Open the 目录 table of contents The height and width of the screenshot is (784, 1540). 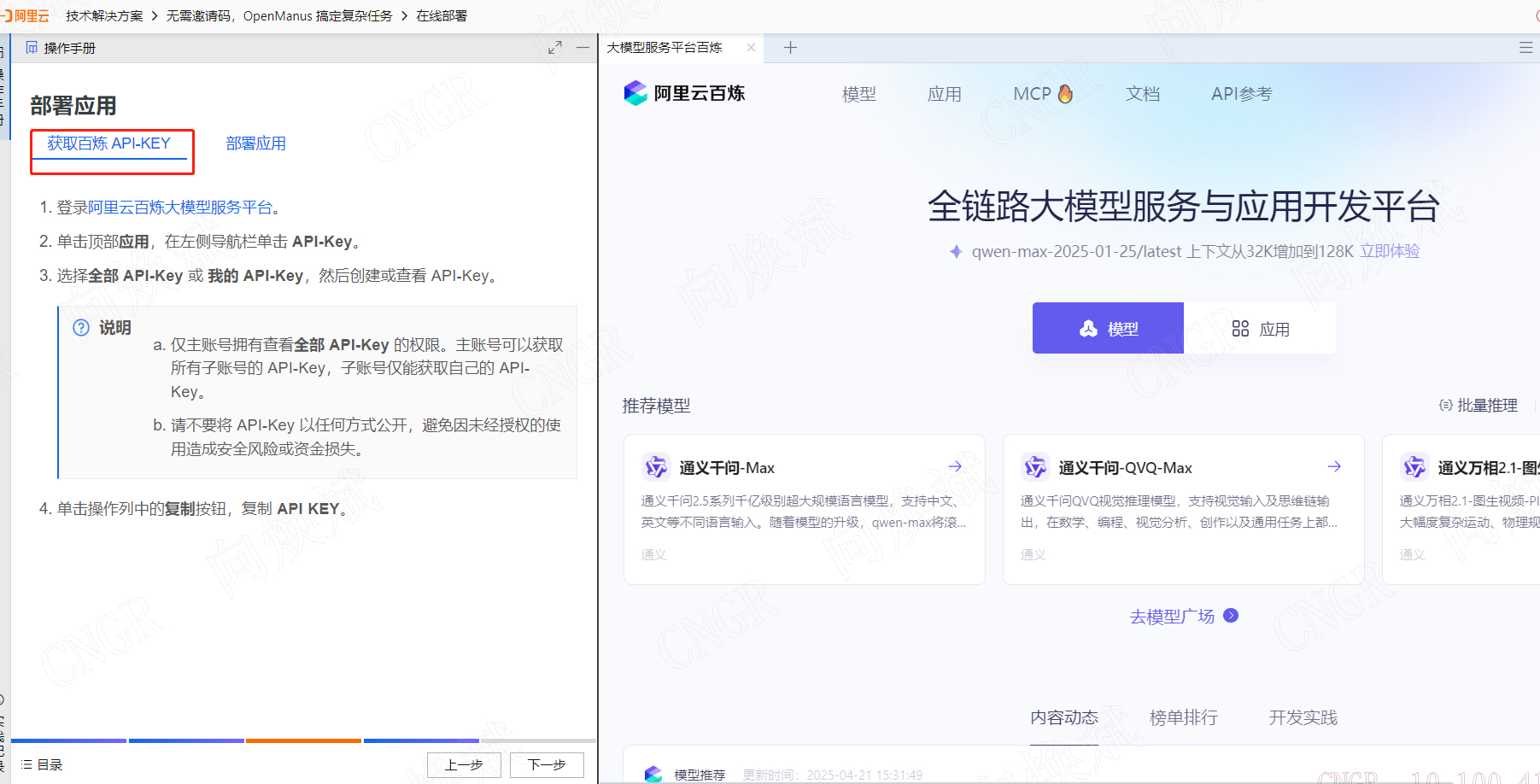[x=42, y=764]
